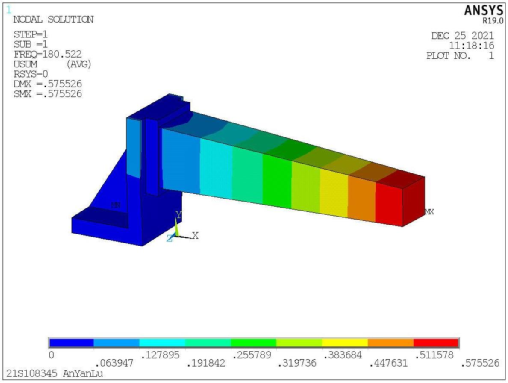Click the MN minimum displacement marker
Screen dimensions: 508x383
tap(115, 205)
